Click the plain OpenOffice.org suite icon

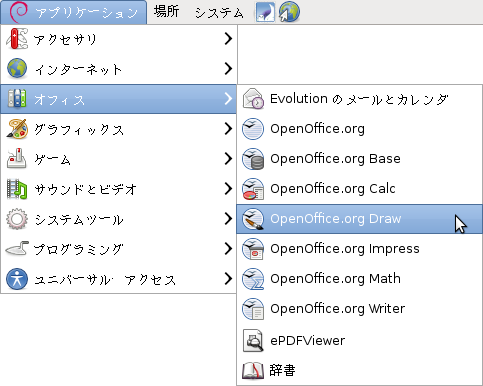point(253,129)
